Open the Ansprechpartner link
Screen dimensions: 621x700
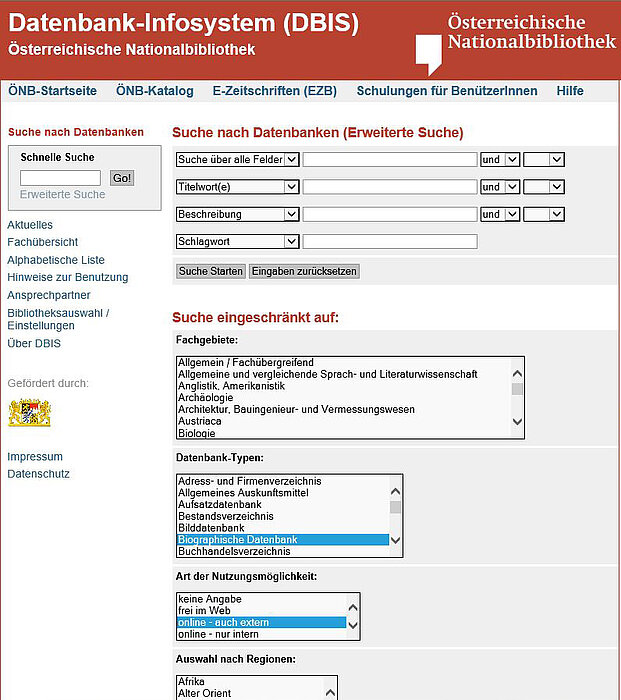tap(49, 295)
